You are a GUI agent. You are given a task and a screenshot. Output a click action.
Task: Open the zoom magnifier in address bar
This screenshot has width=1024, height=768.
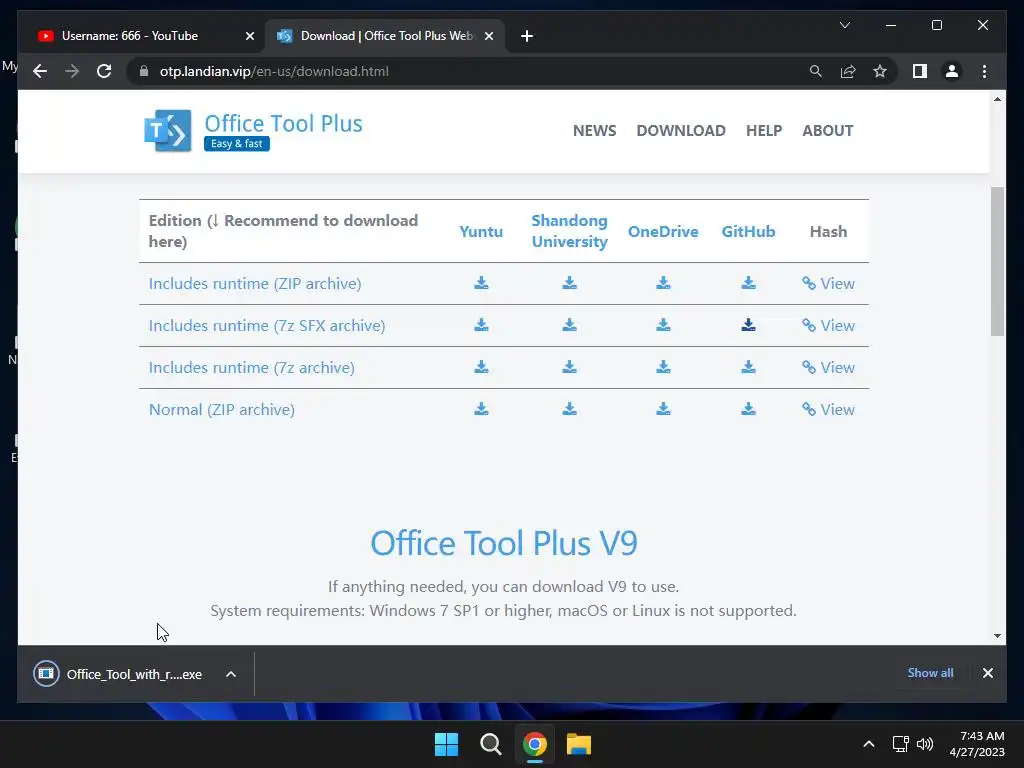point(816,71)
